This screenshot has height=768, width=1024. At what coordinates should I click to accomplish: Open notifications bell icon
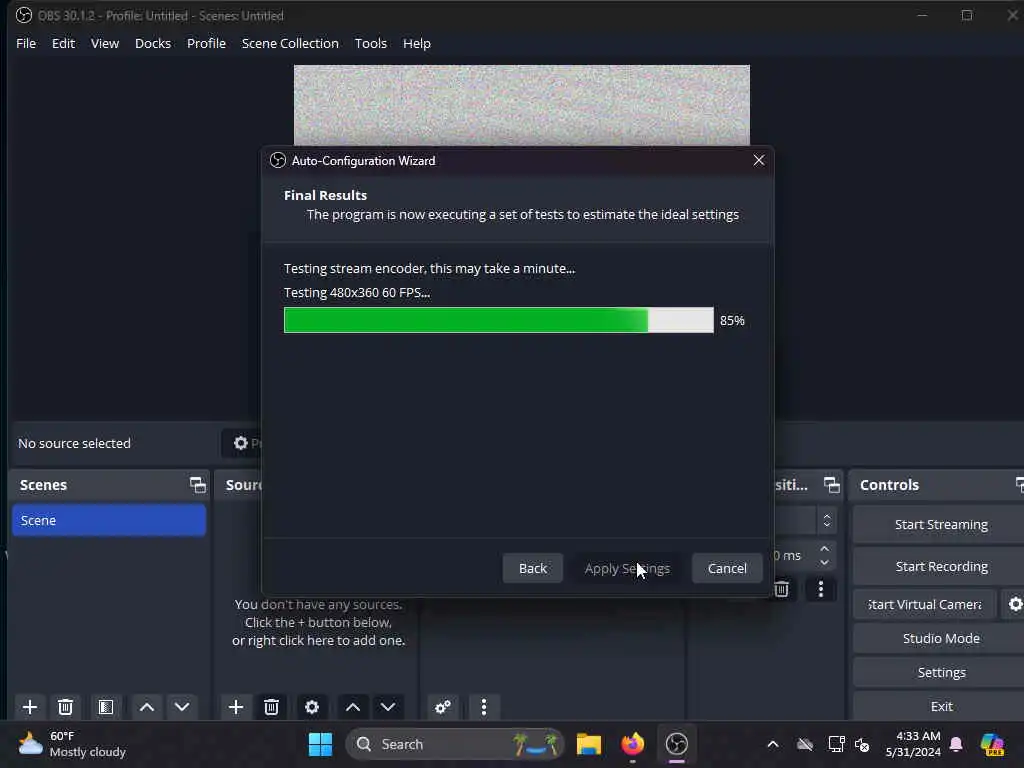(956, 744)
